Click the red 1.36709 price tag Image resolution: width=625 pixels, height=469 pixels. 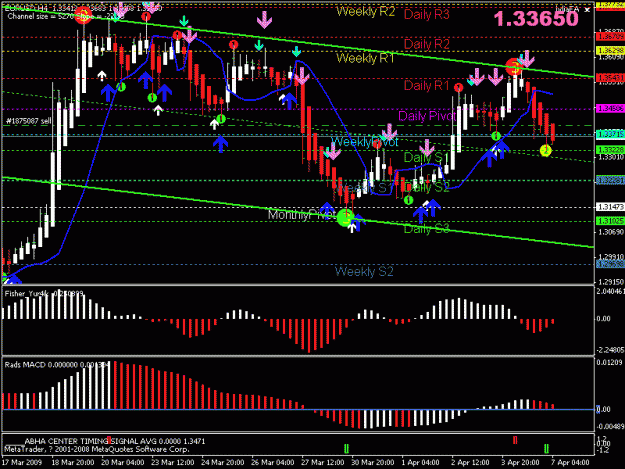(610, 37)
